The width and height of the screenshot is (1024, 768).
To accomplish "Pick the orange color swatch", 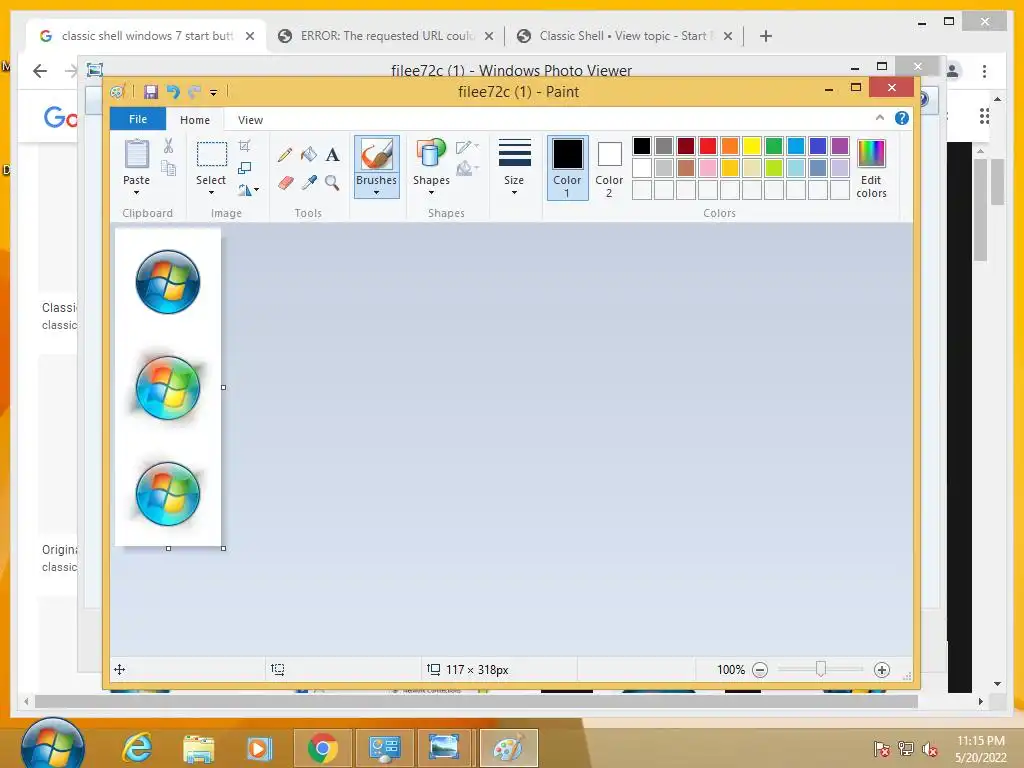I will tap(730, 146).
